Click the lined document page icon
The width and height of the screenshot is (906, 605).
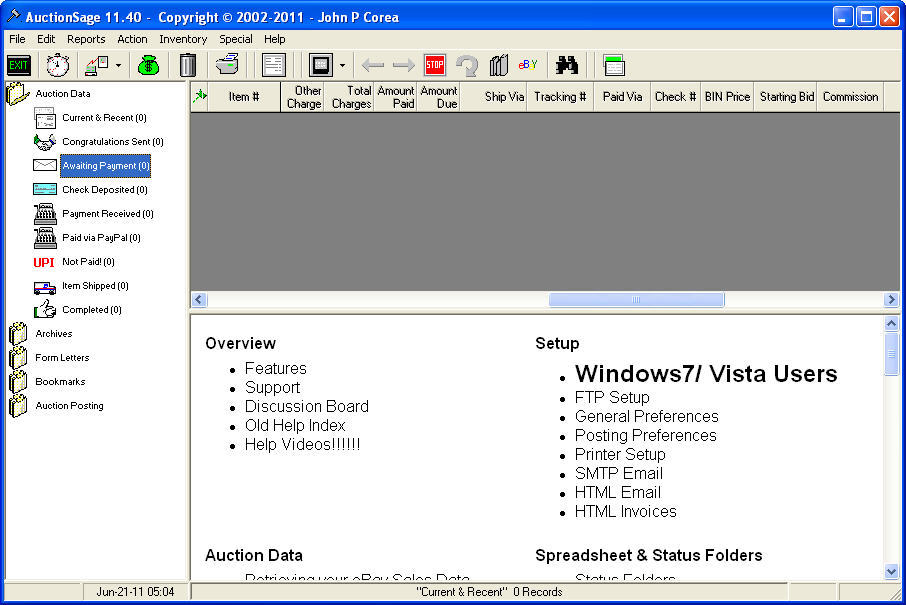tap(274, 65)
